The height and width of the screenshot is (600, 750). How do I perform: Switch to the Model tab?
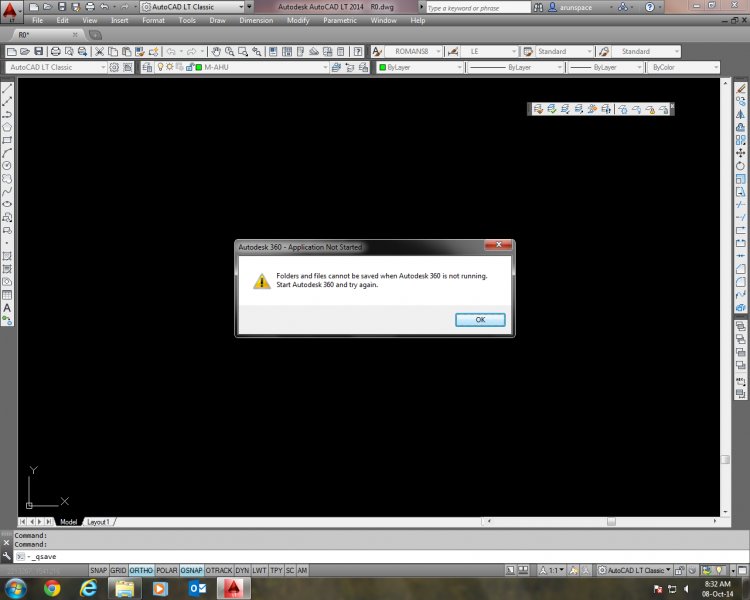point(68,522)
